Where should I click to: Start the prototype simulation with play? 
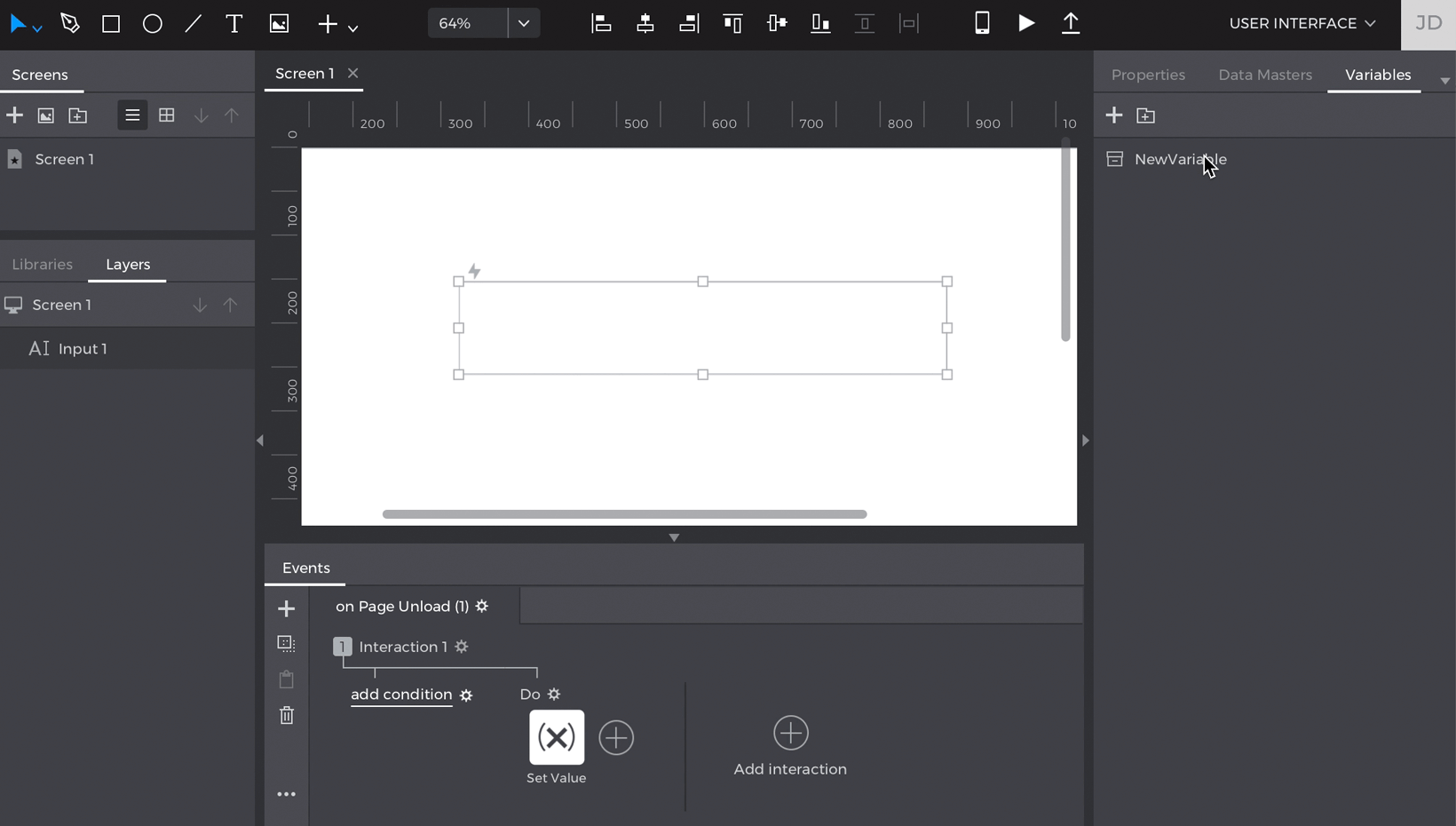[x=1026, y=23]
